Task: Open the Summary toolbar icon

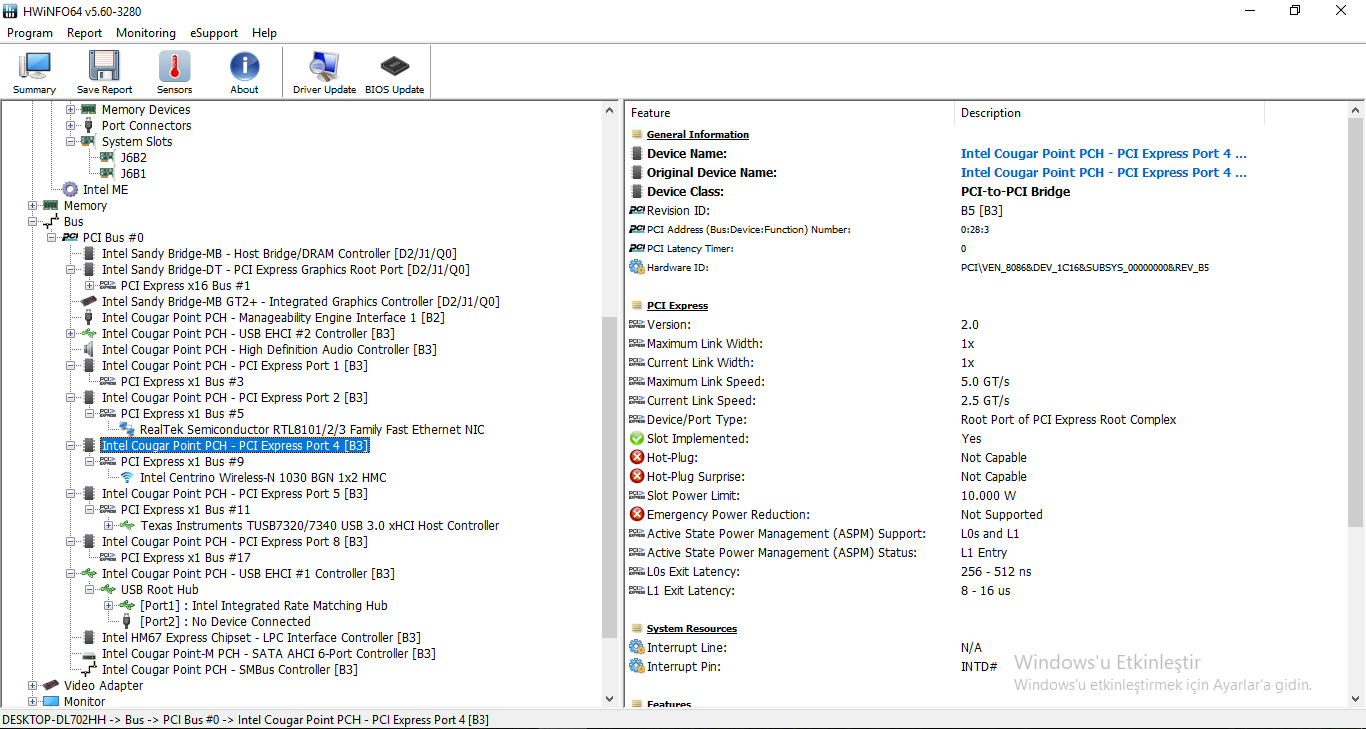Action: (x=34, y=66)
